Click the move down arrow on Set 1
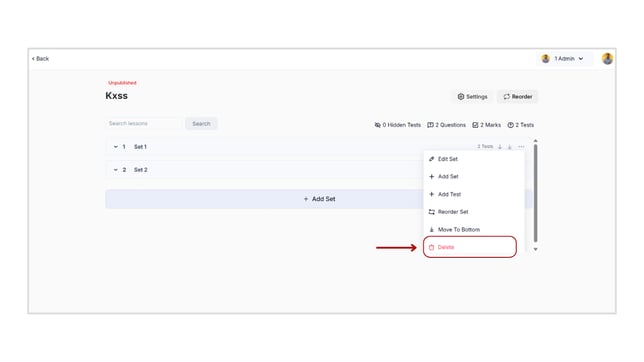Screen dimensions: 644x362 (x=500, y=147)
